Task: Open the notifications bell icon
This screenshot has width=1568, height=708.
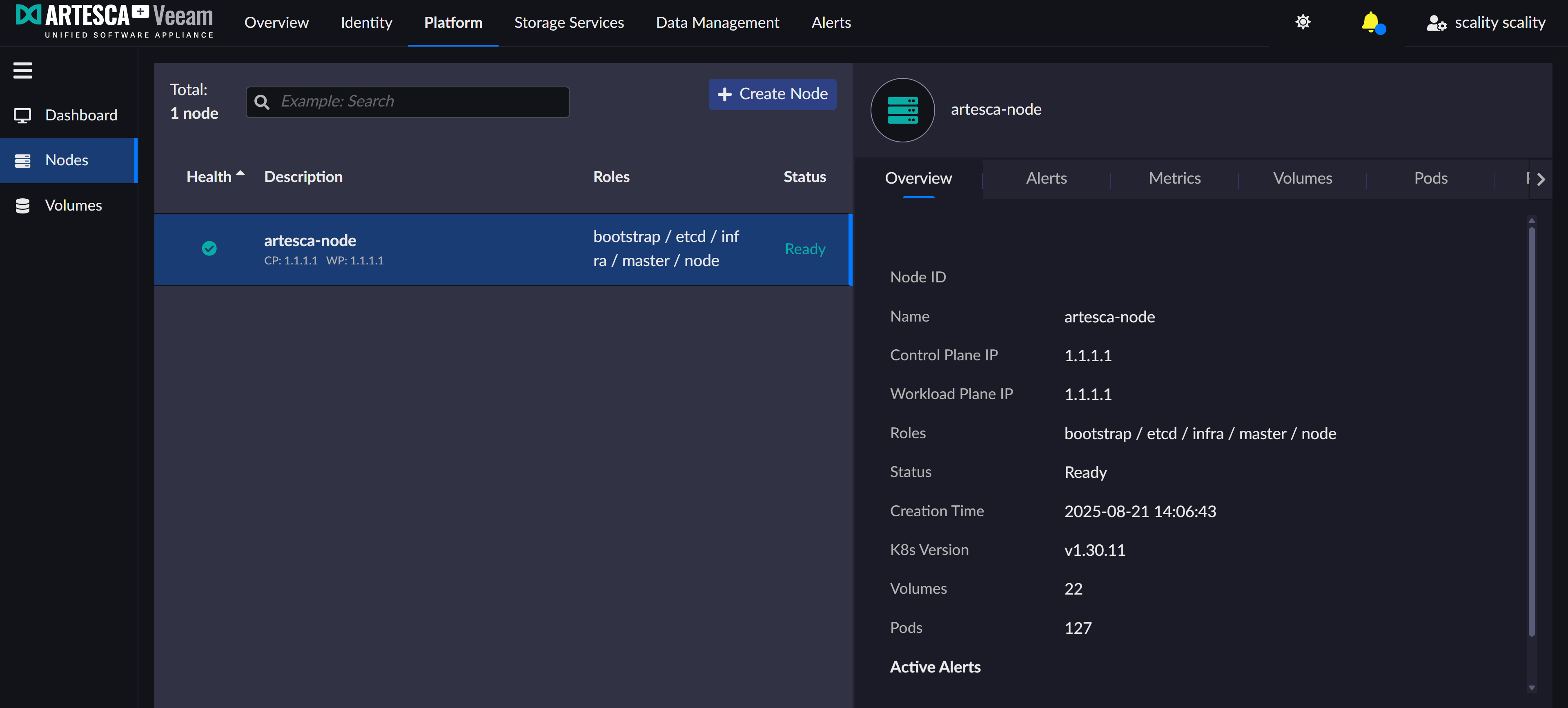Action: coord(1370,22)
